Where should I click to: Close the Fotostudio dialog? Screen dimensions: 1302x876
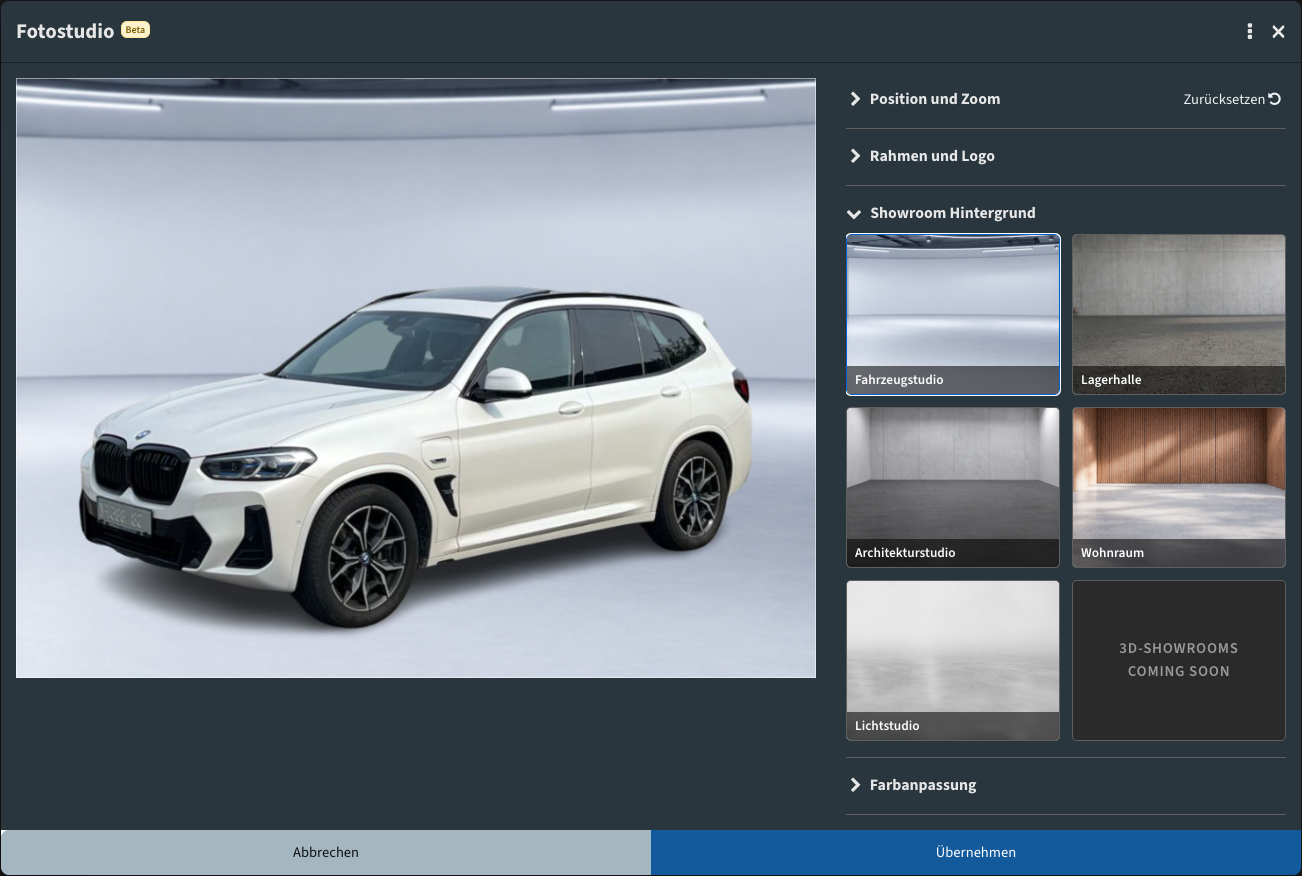pyautogui.click(x=1278, y=32)
